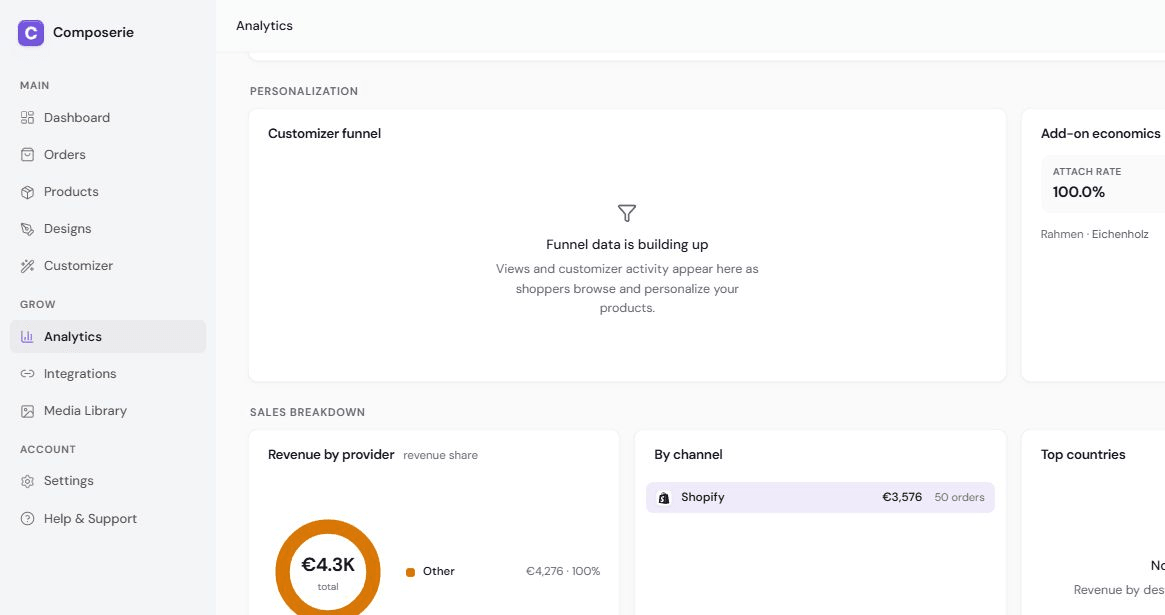Click the Revenue by provider heading
The height and width of the screenshot is (615, 1165).
[x=331, y=455]
